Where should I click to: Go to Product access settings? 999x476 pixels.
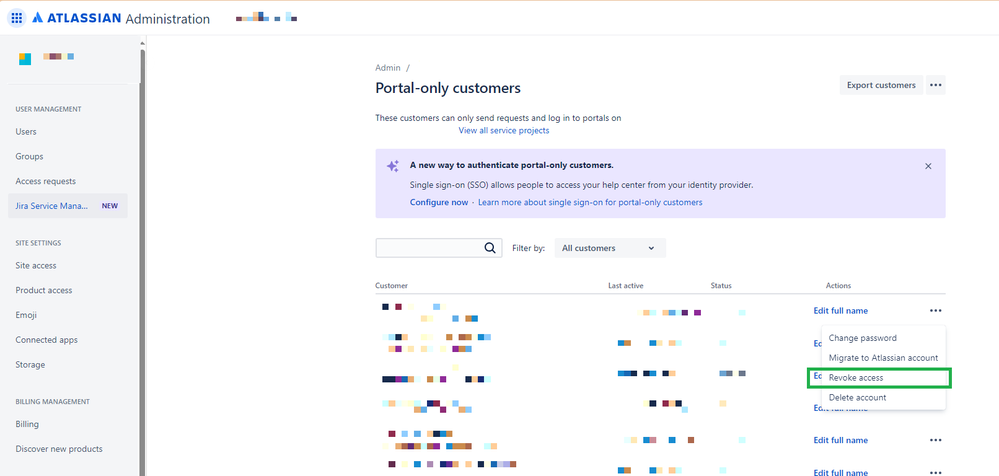[x=44, y=290]
